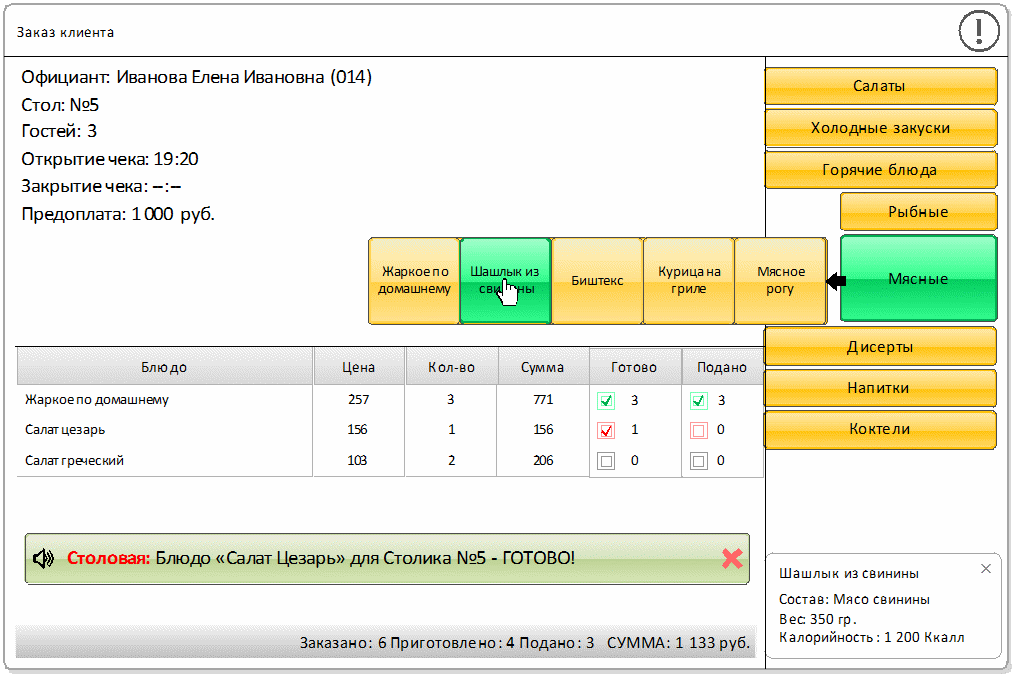
Task: Click the Готово column header
Action: [x=635, y=367]
